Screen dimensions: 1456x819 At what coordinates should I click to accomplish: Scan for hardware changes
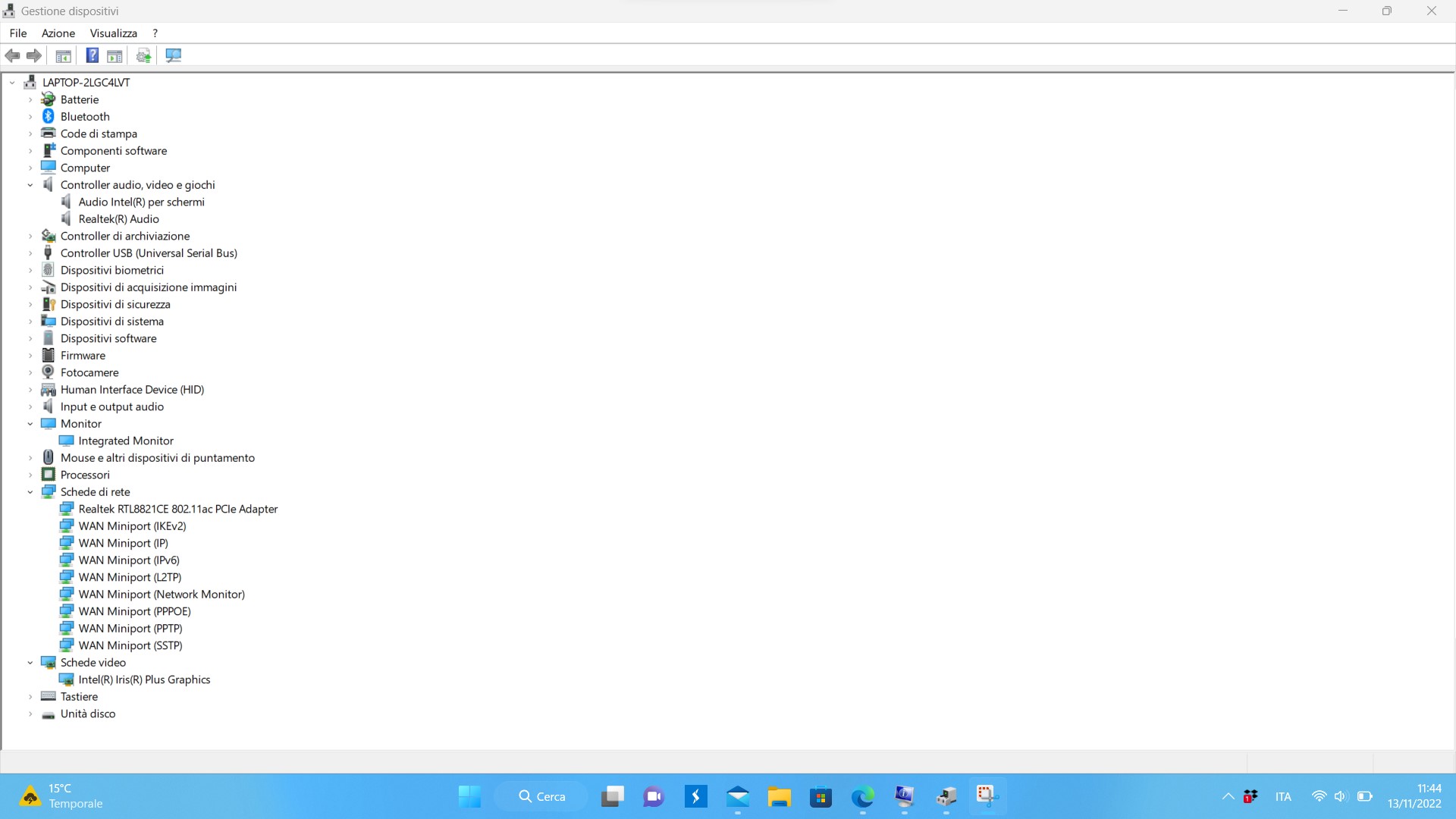tap(173, 55)
